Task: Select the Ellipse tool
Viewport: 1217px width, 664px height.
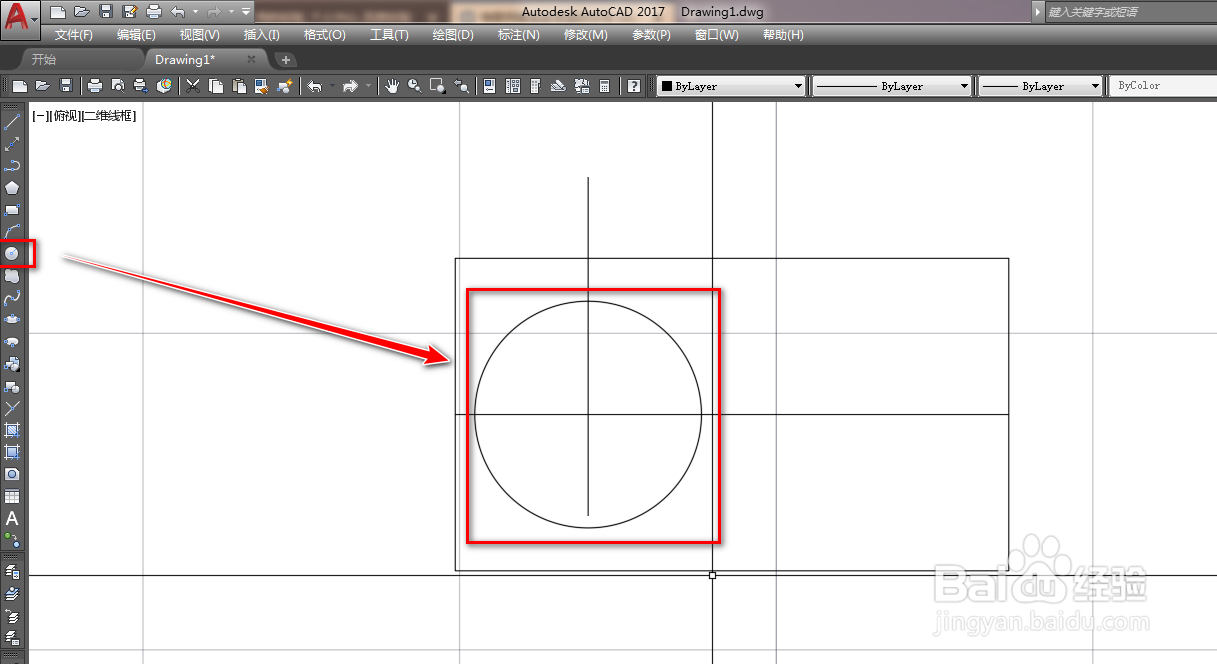Action: tap(12, 320)
